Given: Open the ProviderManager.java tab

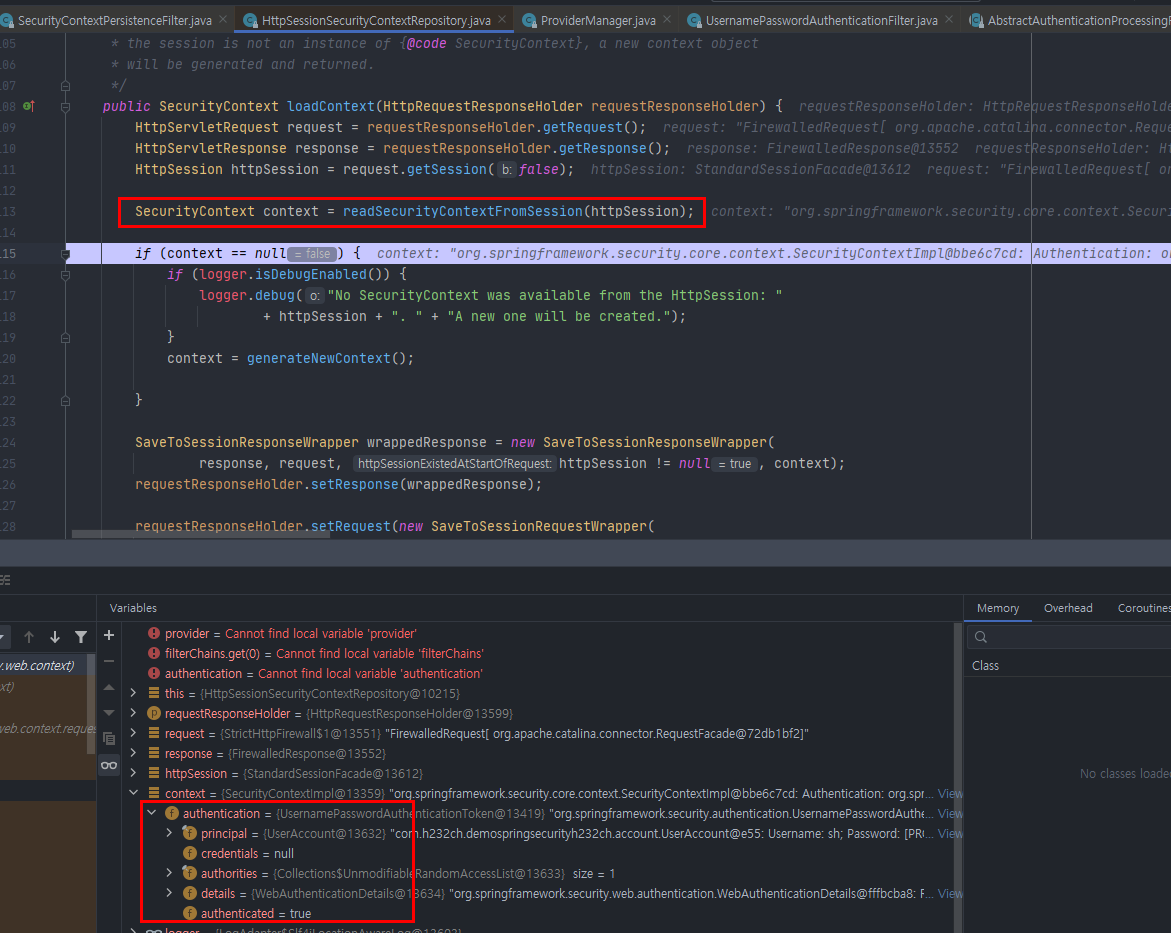Looking at the screenshot, I should (x=597, y=20).
